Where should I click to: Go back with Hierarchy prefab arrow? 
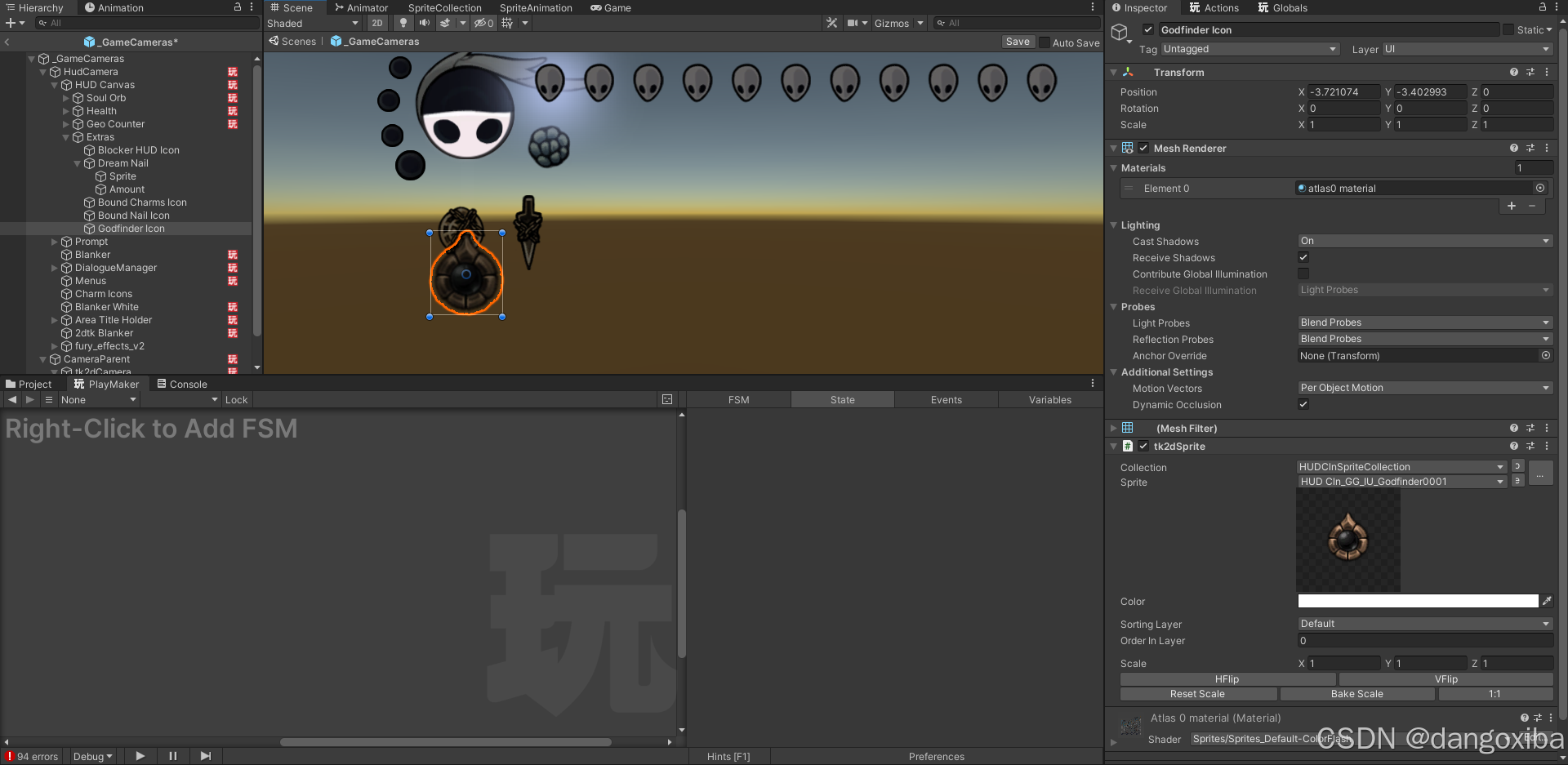[7, 42]
